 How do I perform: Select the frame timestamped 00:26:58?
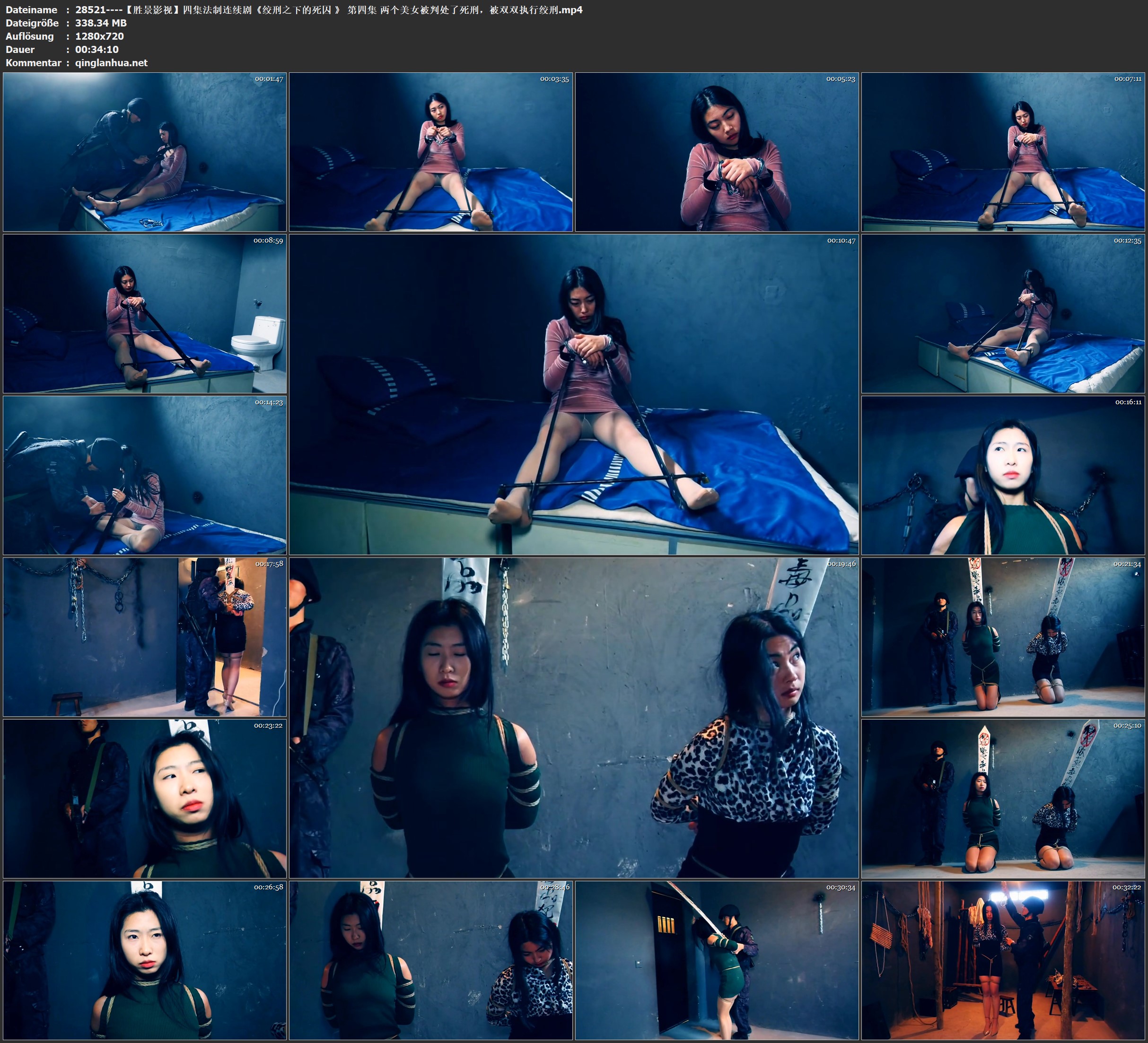click(145, 960)
